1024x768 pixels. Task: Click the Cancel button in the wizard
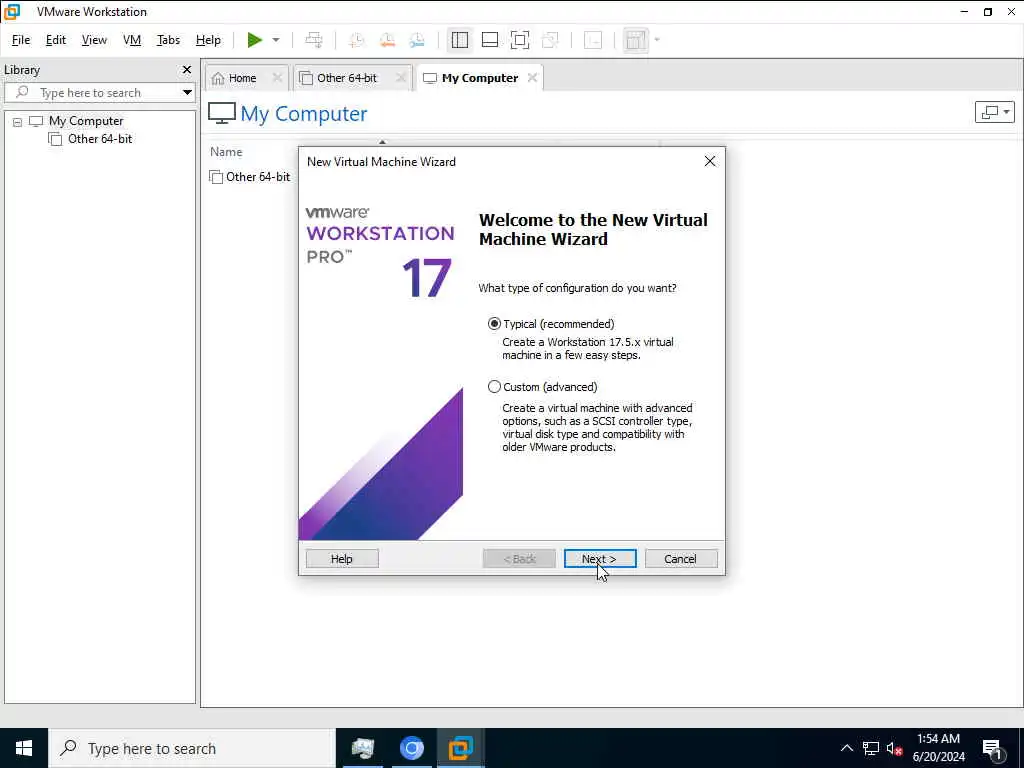pos(680,559)
